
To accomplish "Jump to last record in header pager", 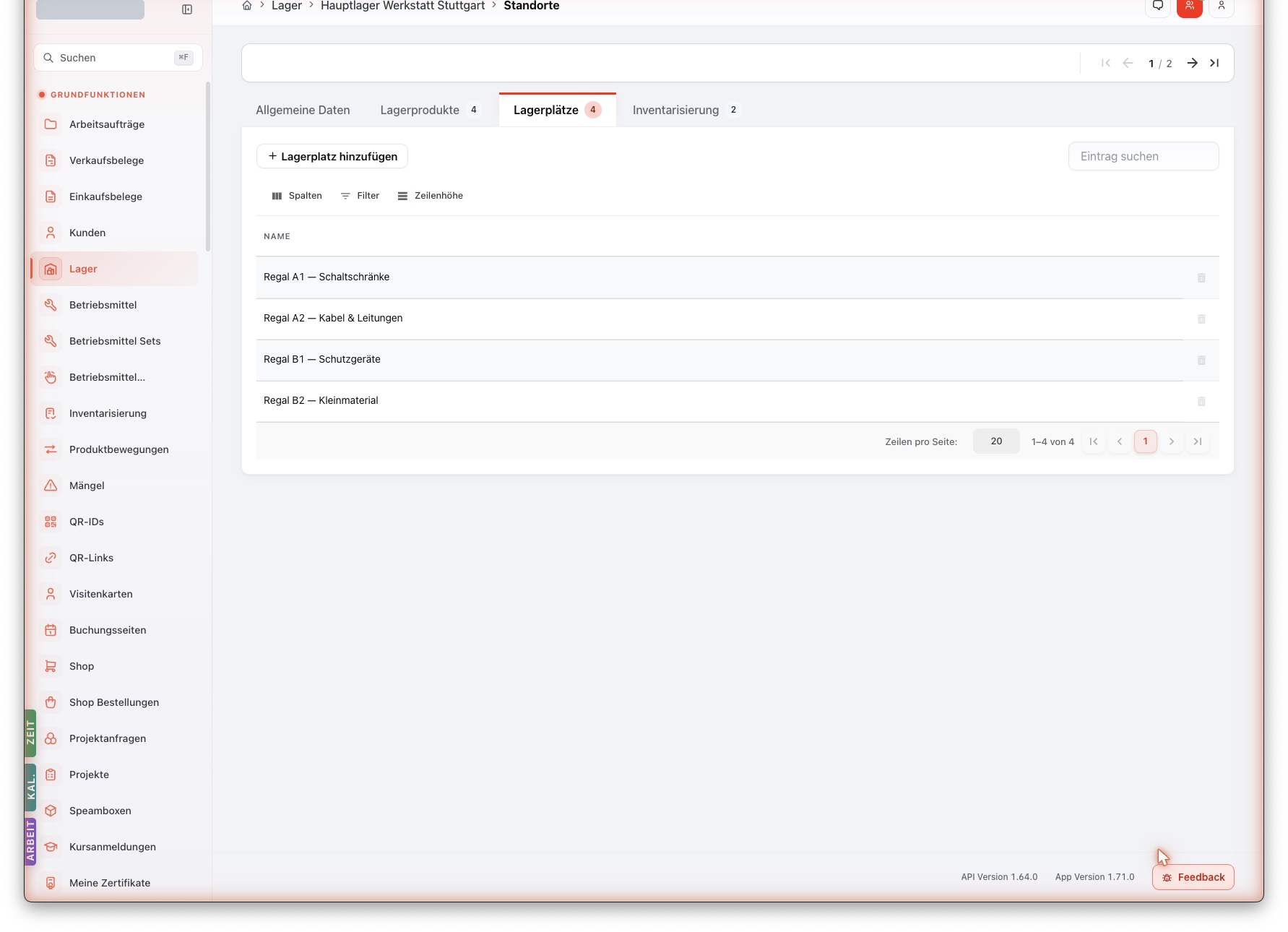I will tap(1214, 63).
